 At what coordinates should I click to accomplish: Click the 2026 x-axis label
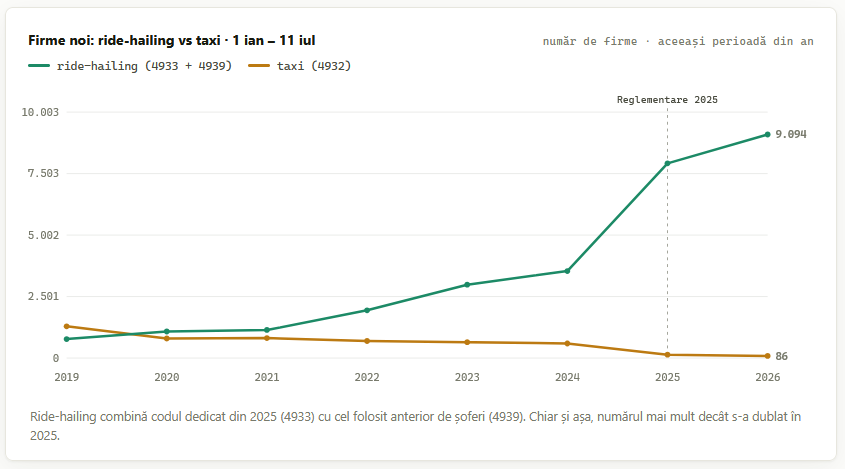tap(767, 377)
